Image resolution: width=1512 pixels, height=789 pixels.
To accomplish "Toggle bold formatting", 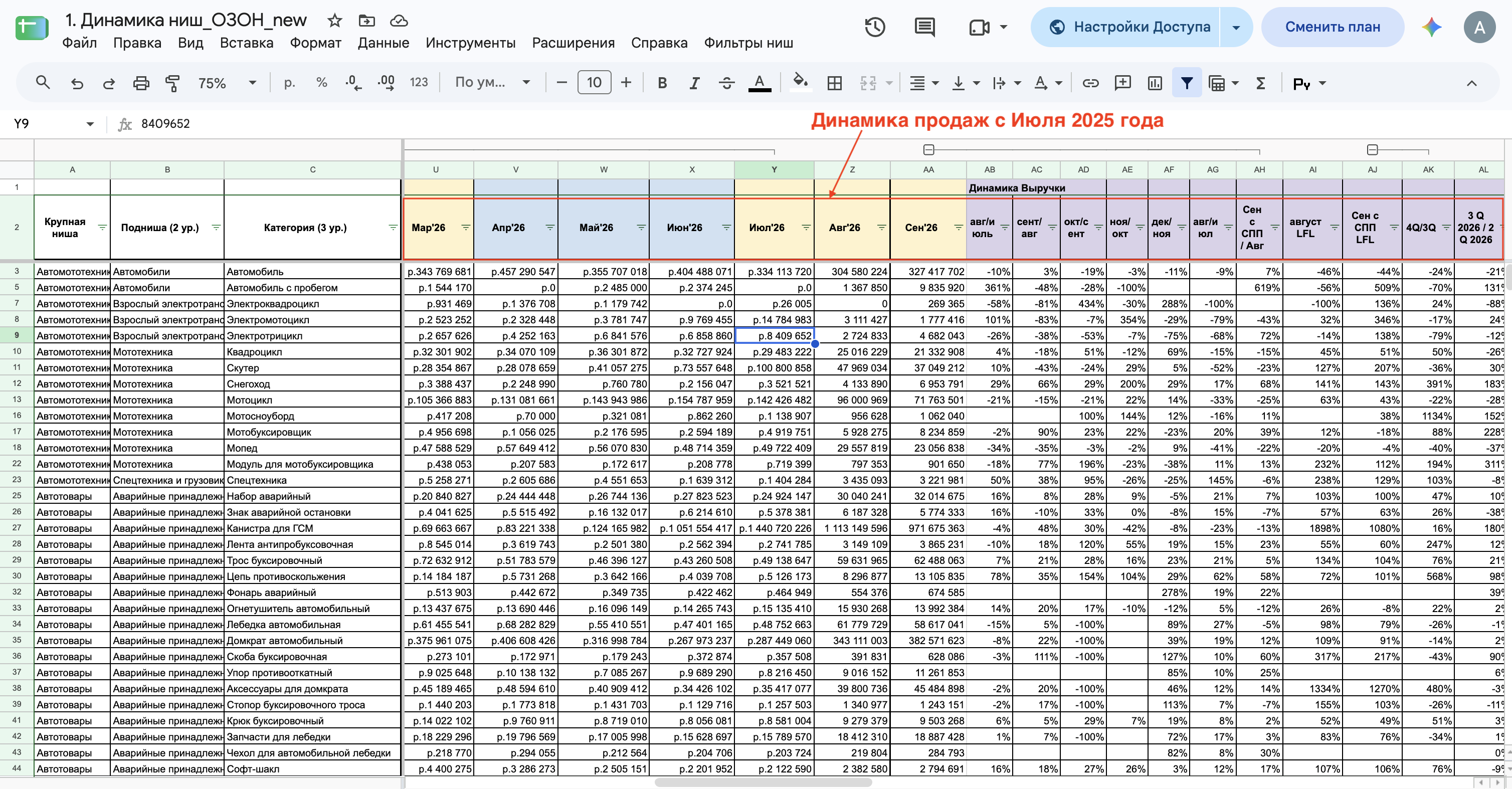I will 662,83.
